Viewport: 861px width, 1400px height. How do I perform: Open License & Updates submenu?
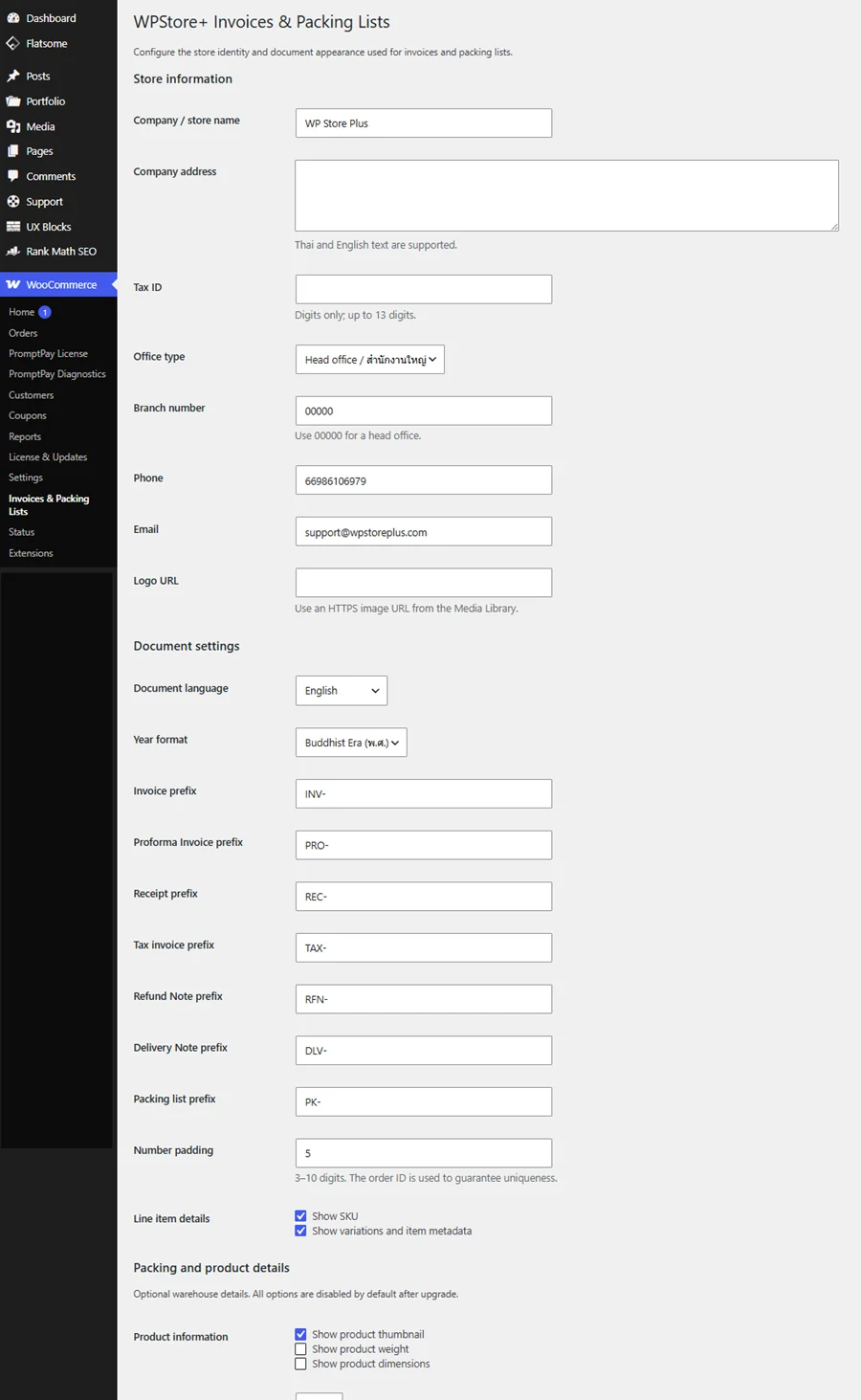[x=48, y=457]
